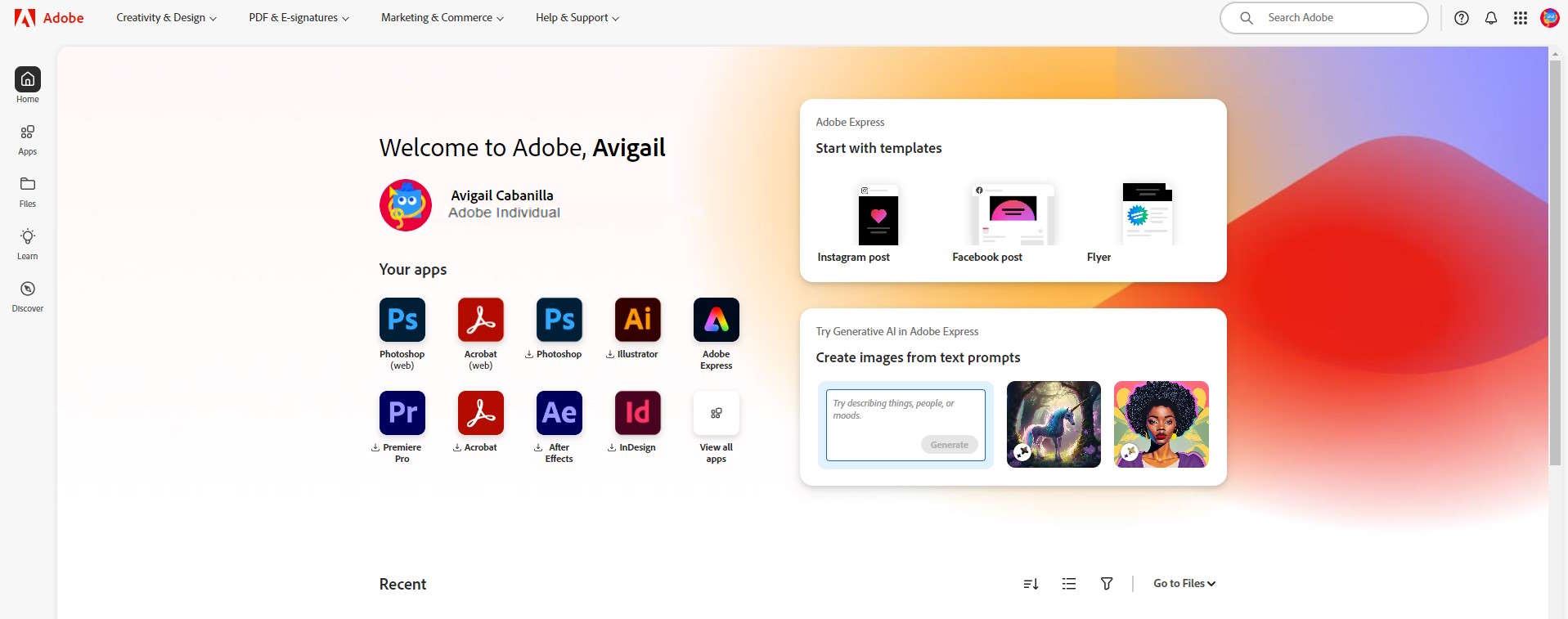Click the text prompt input box
Screen dimensions: 1568x619
coord(905,425)
